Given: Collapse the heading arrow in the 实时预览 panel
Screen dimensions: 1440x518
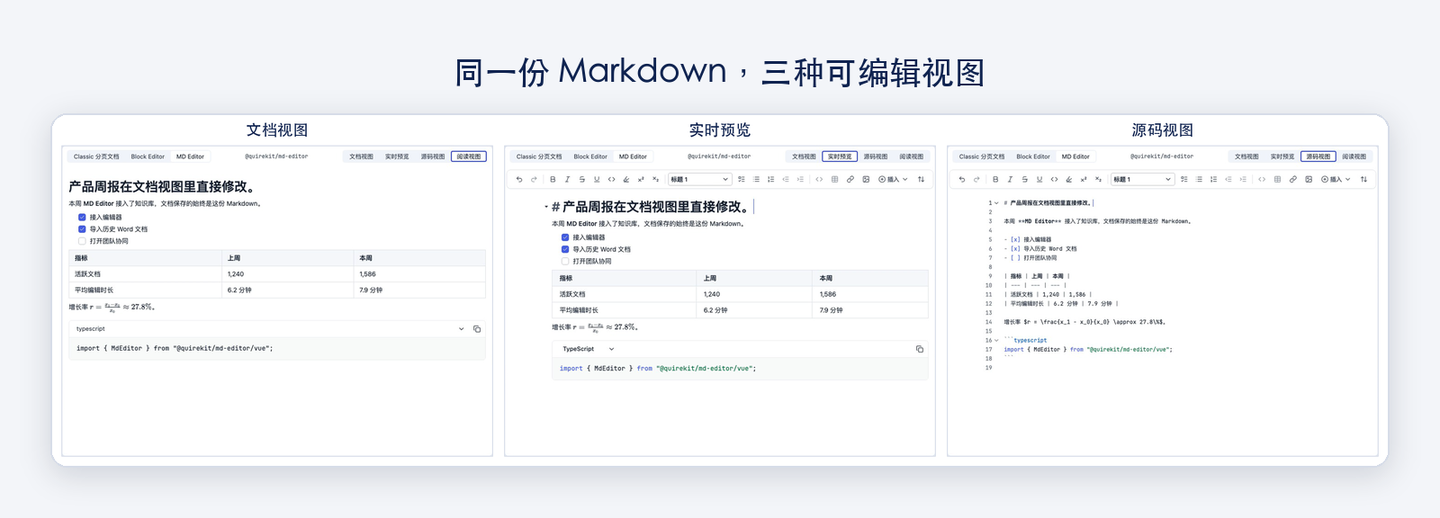Looking at the screenshot, I should 546,207.
